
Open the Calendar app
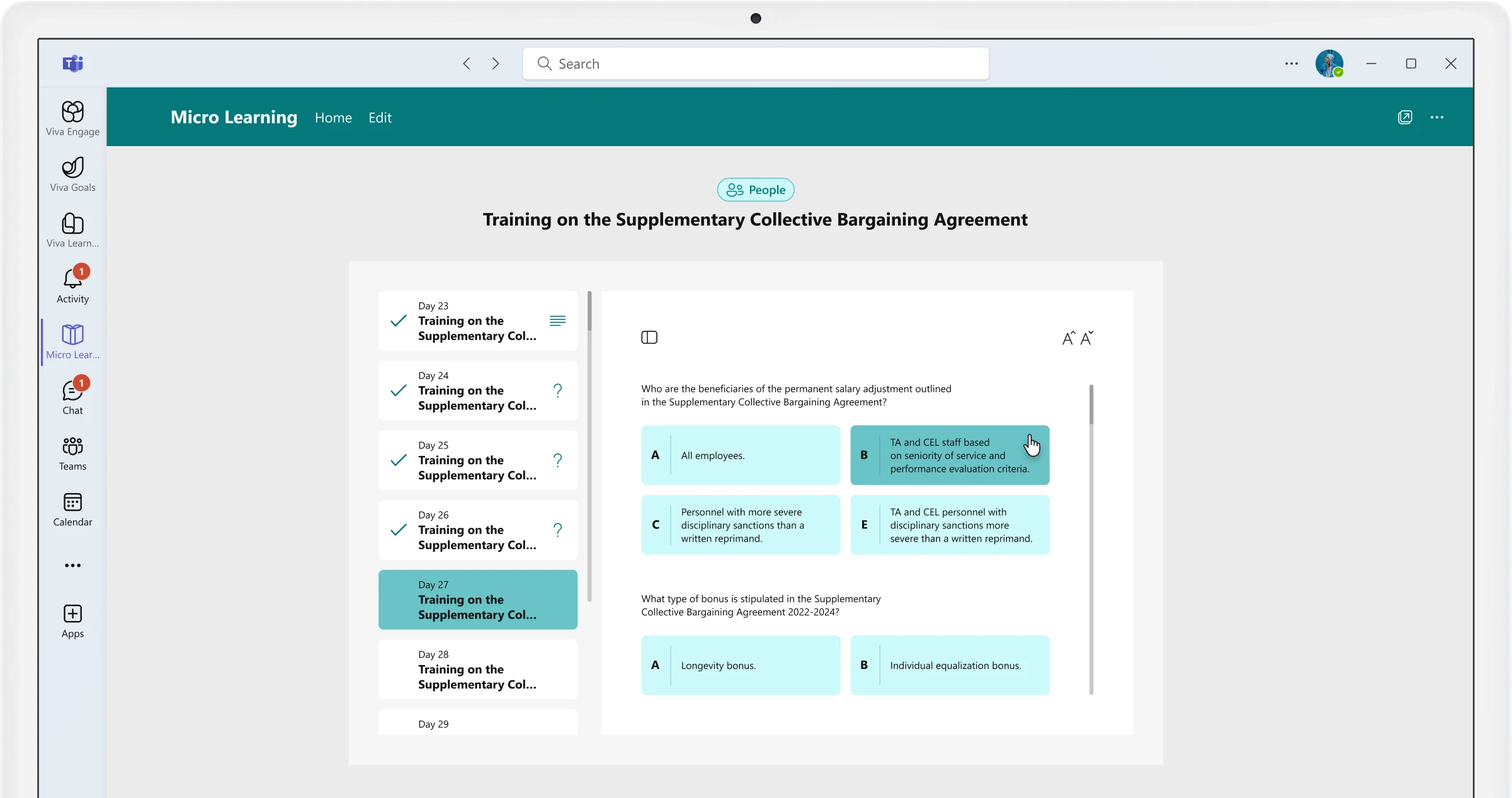click(72, 509)
